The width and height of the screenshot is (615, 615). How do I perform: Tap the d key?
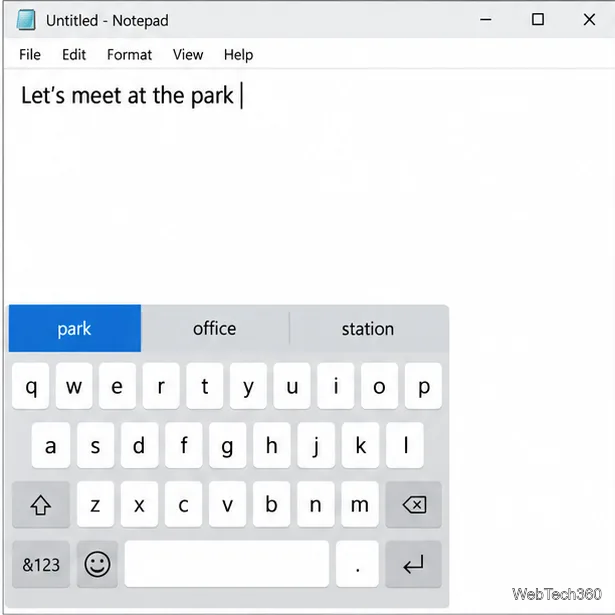click(140, 446)
